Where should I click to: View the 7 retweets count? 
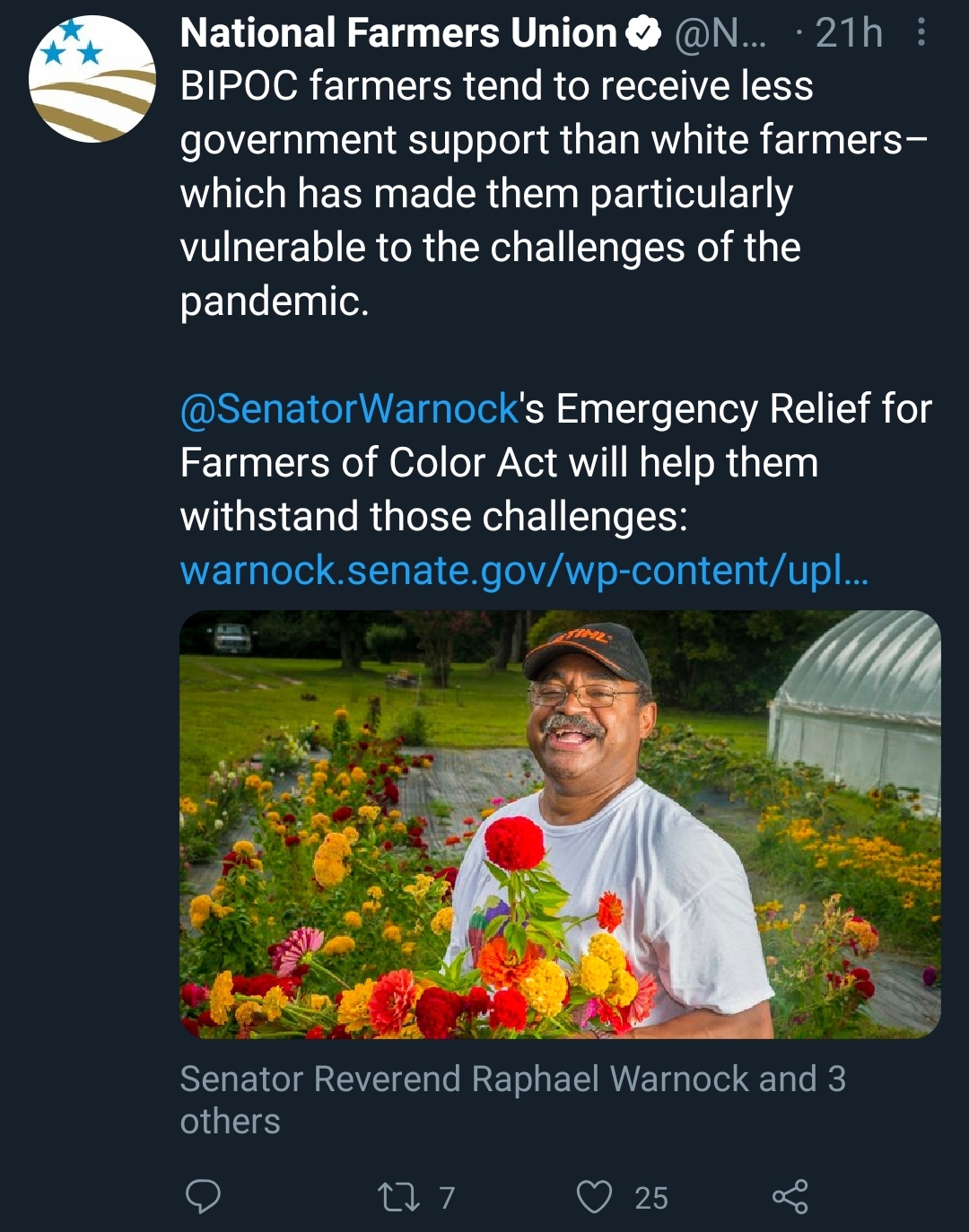point(447,1198)
